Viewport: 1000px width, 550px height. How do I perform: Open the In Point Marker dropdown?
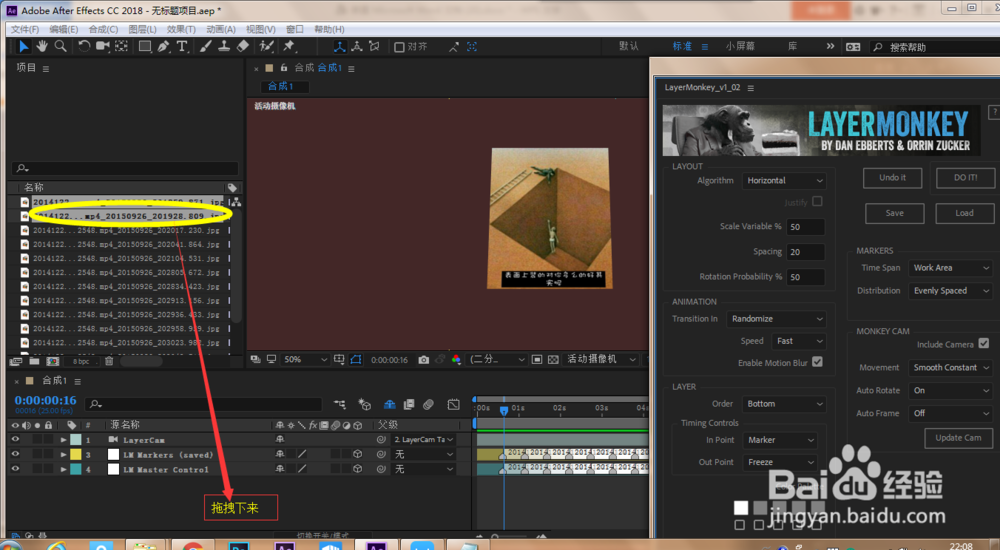pos(780,440)
